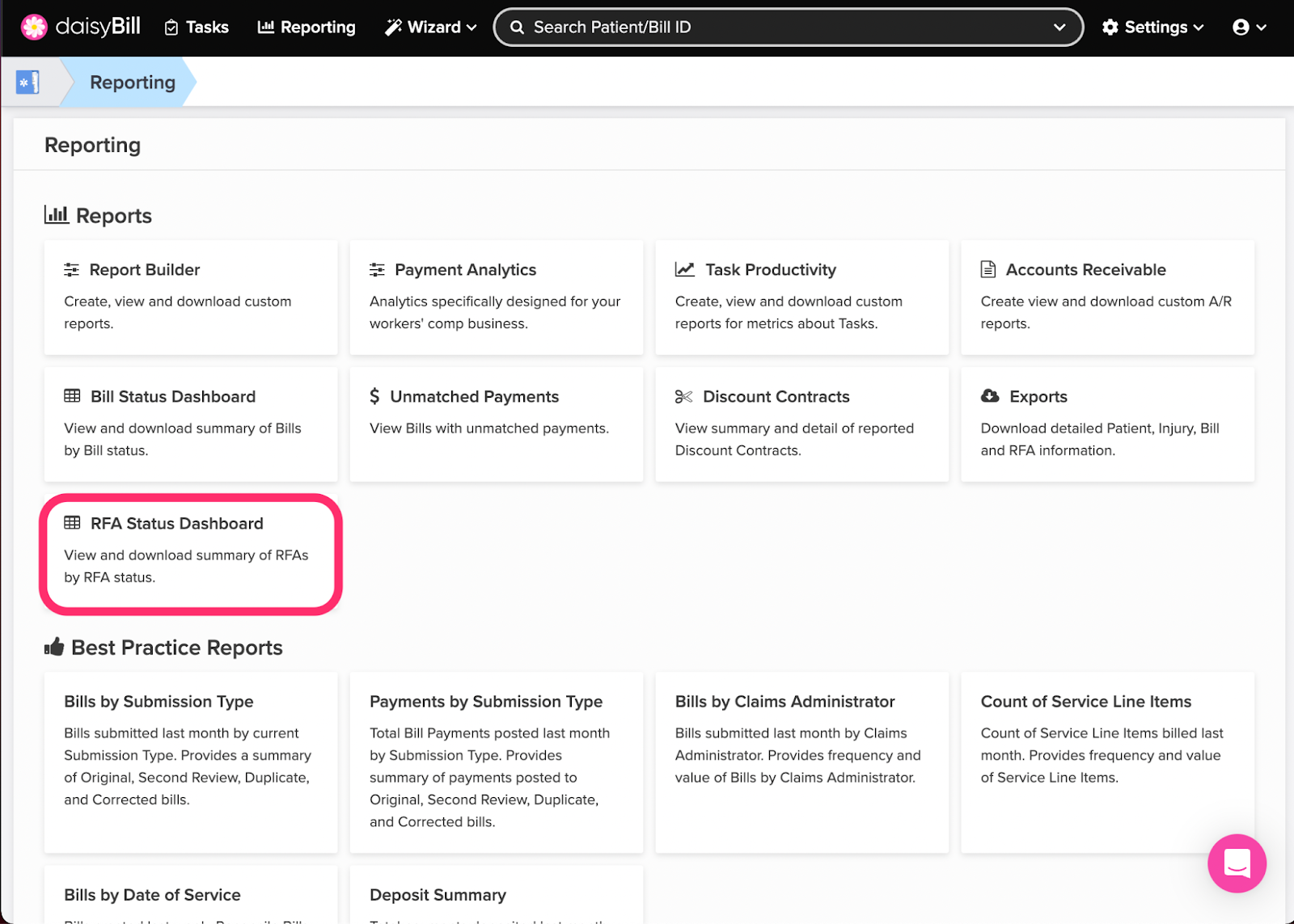Viewport: 1294px width, 924px height.
Task: Go to Tasks in the navbar
Action: click(197, 27)
